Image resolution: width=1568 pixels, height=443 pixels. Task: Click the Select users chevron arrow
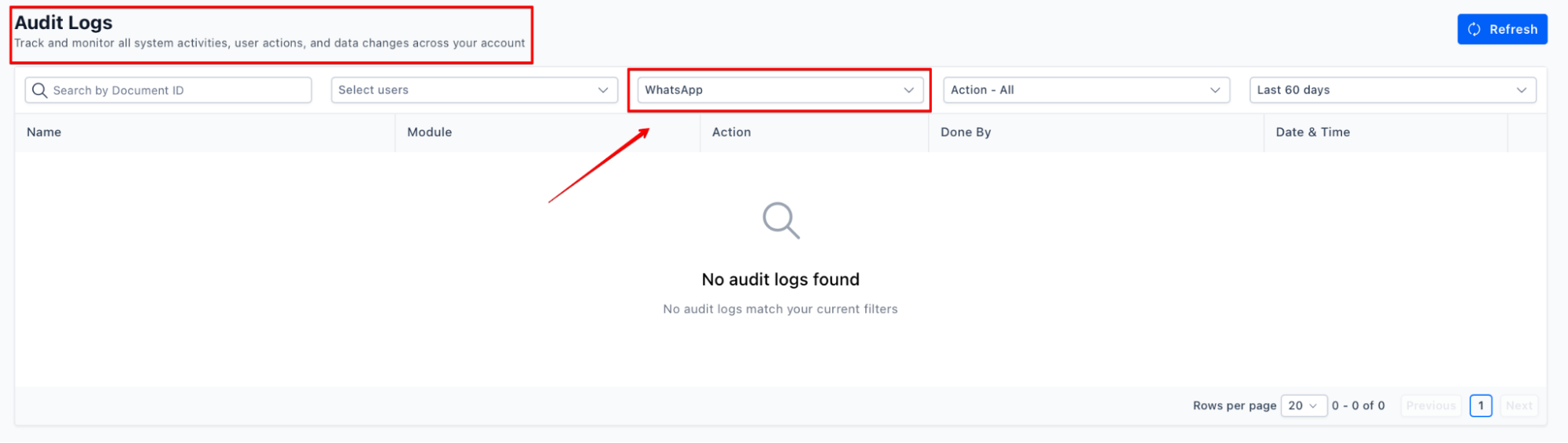[602, 90]
